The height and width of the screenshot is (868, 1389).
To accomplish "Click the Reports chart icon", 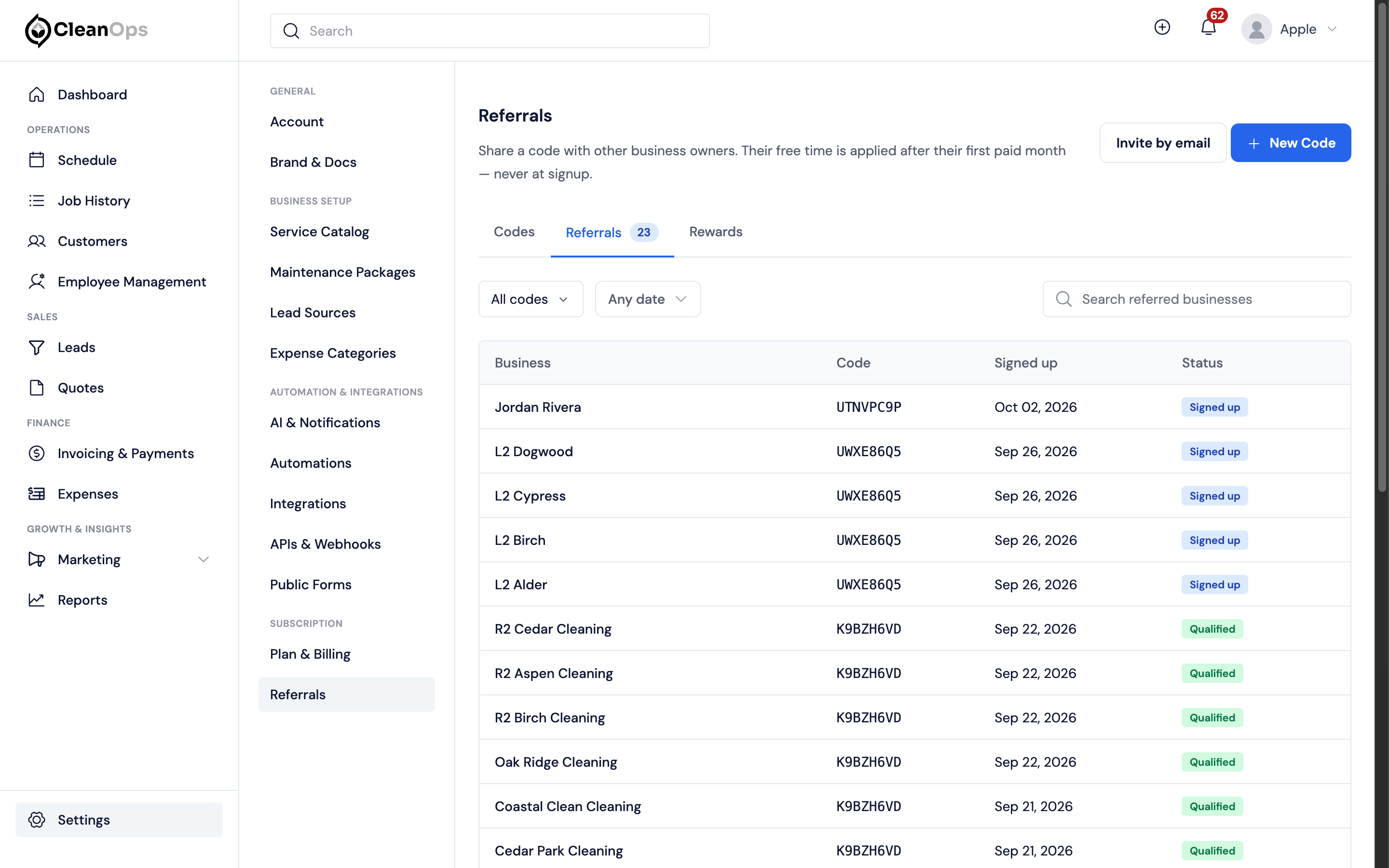I will [37, 600].
